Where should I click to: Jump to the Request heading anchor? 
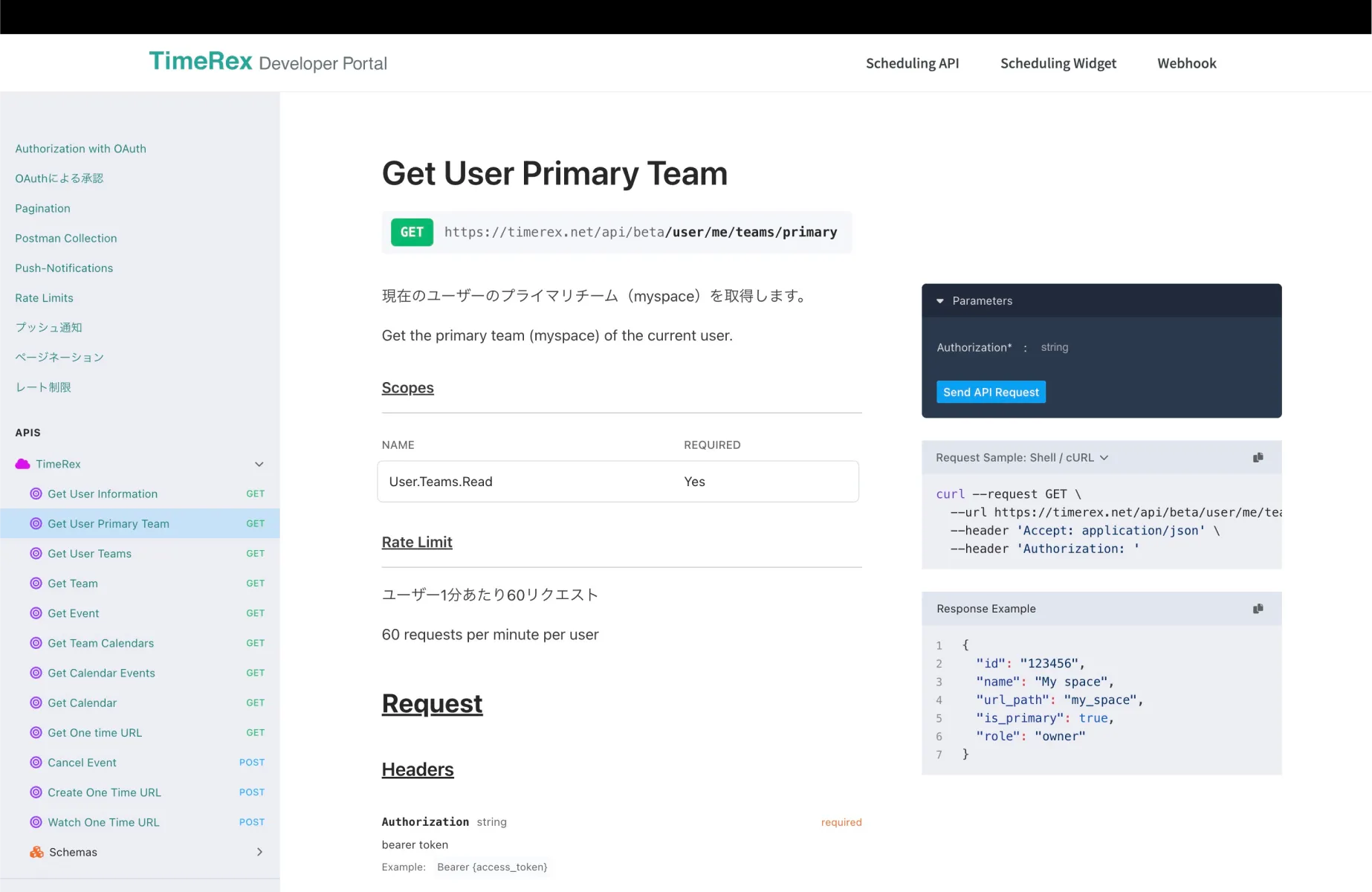pyautogui.click(x=432, y=703)
